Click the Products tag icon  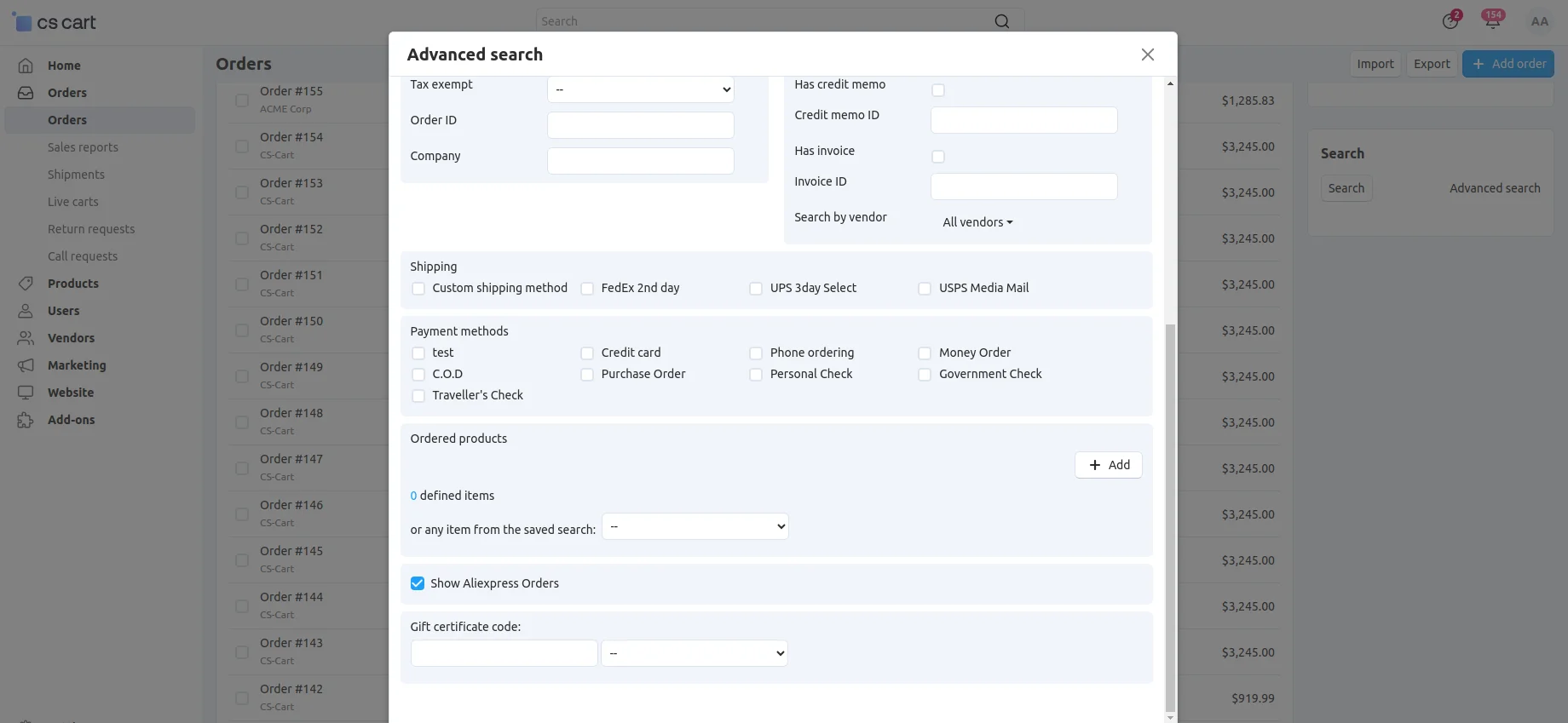[x=26, y=284]
